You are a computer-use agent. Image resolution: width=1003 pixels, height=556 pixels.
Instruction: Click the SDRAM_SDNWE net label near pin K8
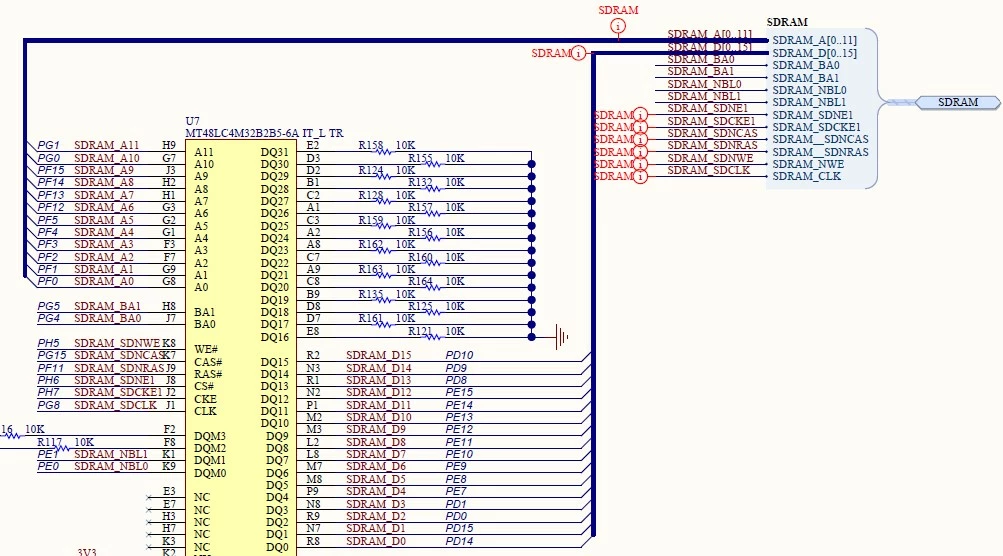coord(117,344)
